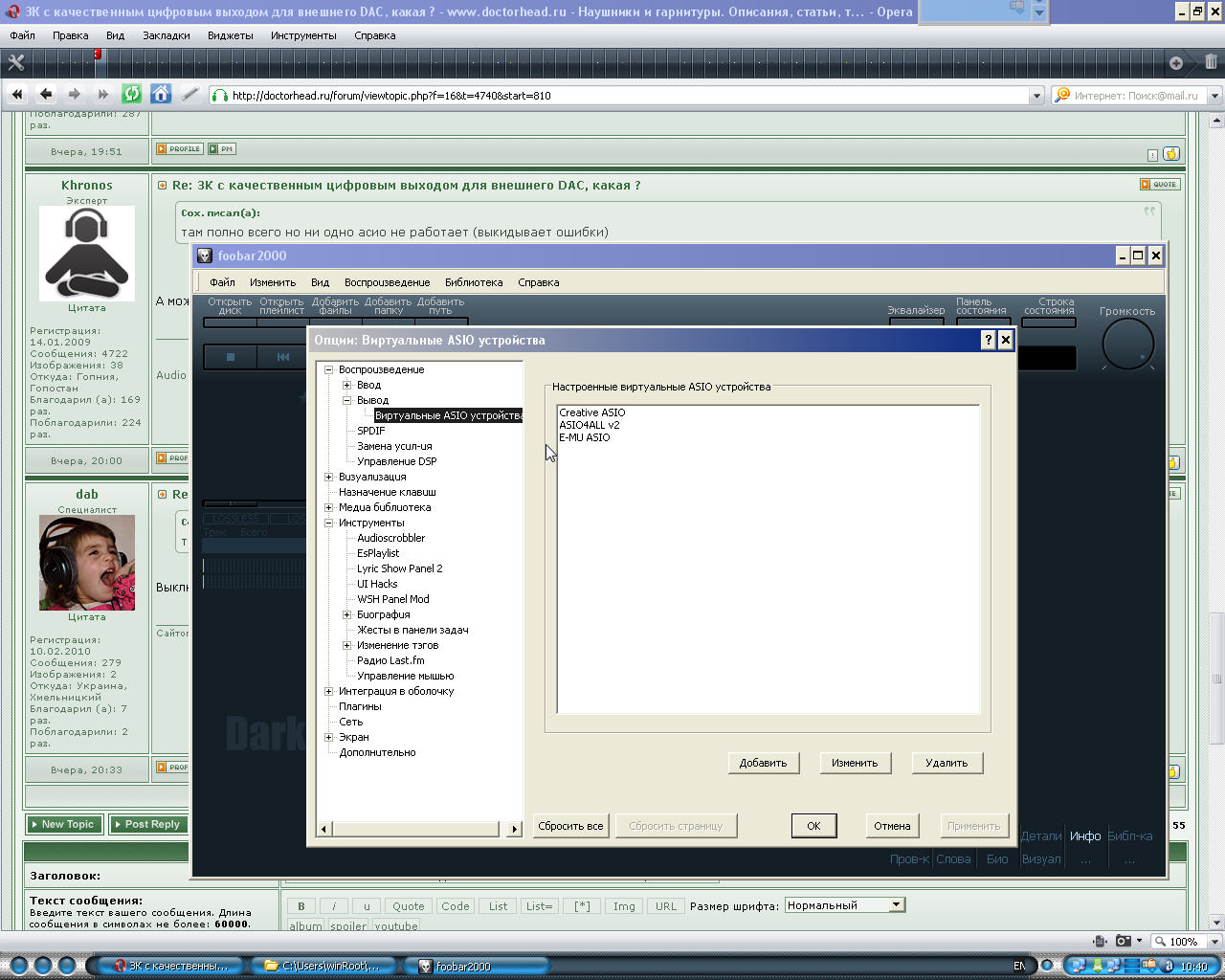Collapse the Вывод tree node
This screenshot has height=980, width=1225.
pyautogui.click(x=347, y=400)
